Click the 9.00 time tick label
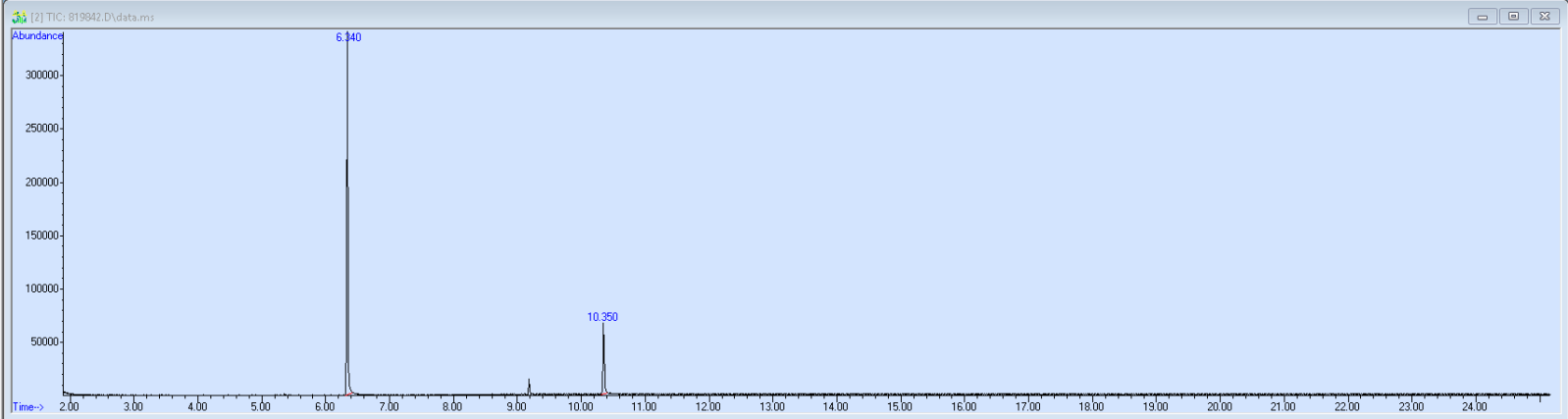Image resolution: width=1568 pixels, height=419 pixels. pos(516,406)
